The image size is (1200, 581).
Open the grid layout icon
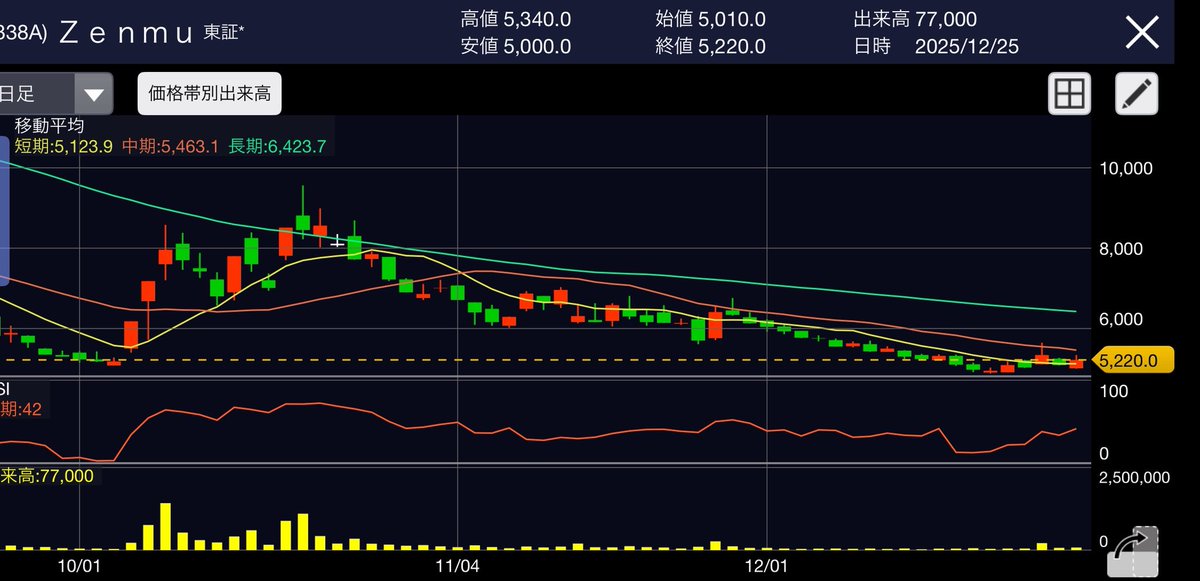(1069, 95)
